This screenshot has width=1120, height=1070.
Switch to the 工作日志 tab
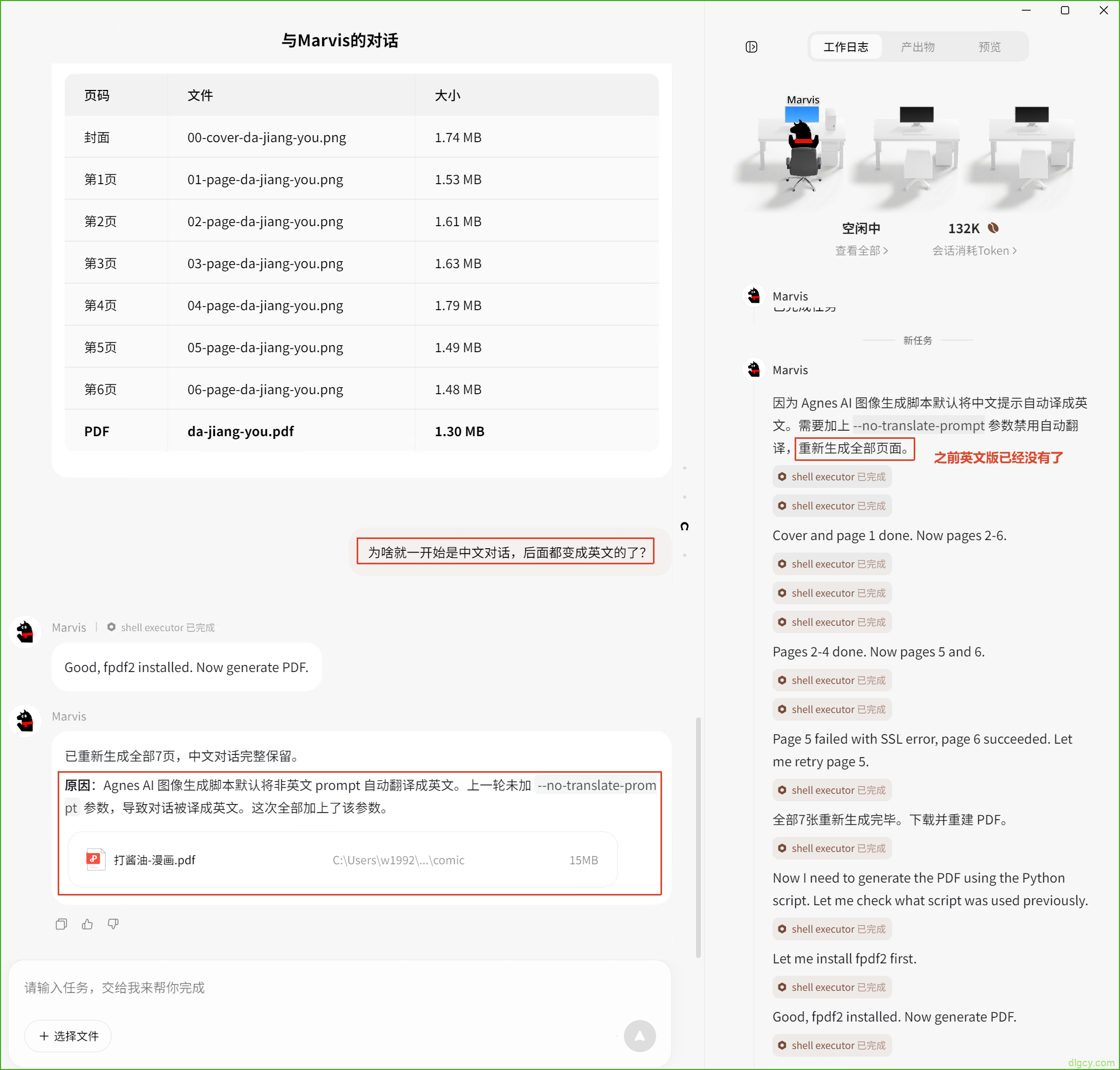845,47
